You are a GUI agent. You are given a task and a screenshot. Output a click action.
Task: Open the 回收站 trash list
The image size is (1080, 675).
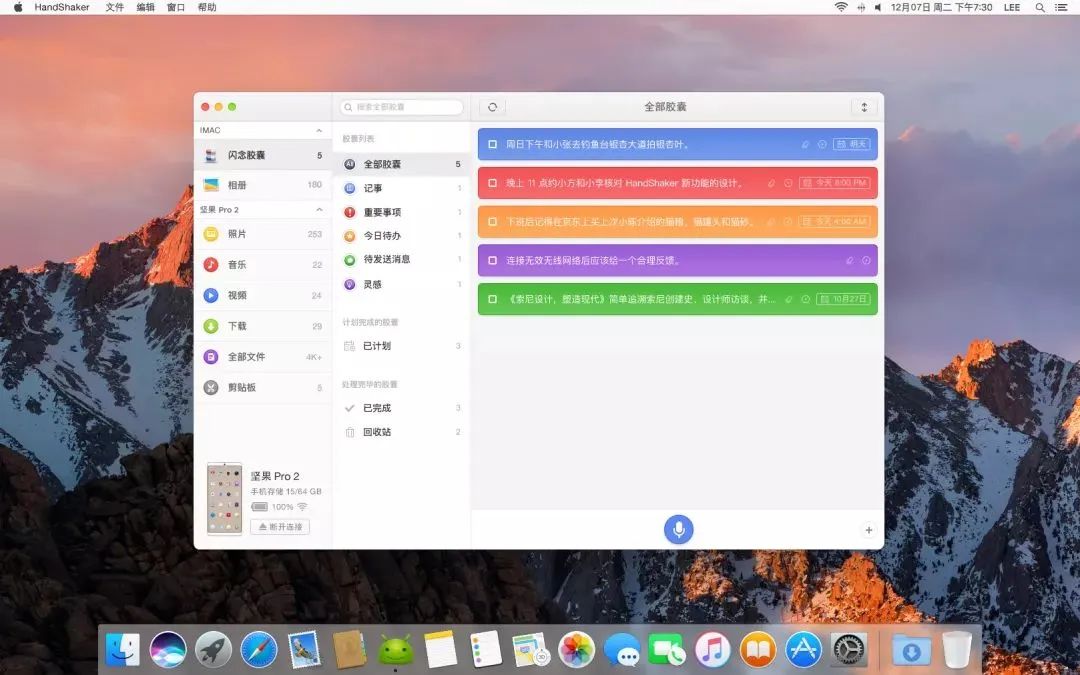click(x=376, y=432)
